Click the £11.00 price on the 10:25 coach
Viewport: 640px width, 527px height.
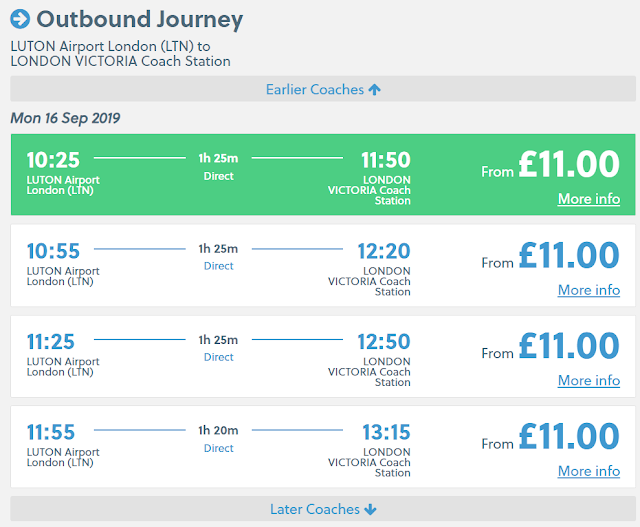(x=568, y=165)
